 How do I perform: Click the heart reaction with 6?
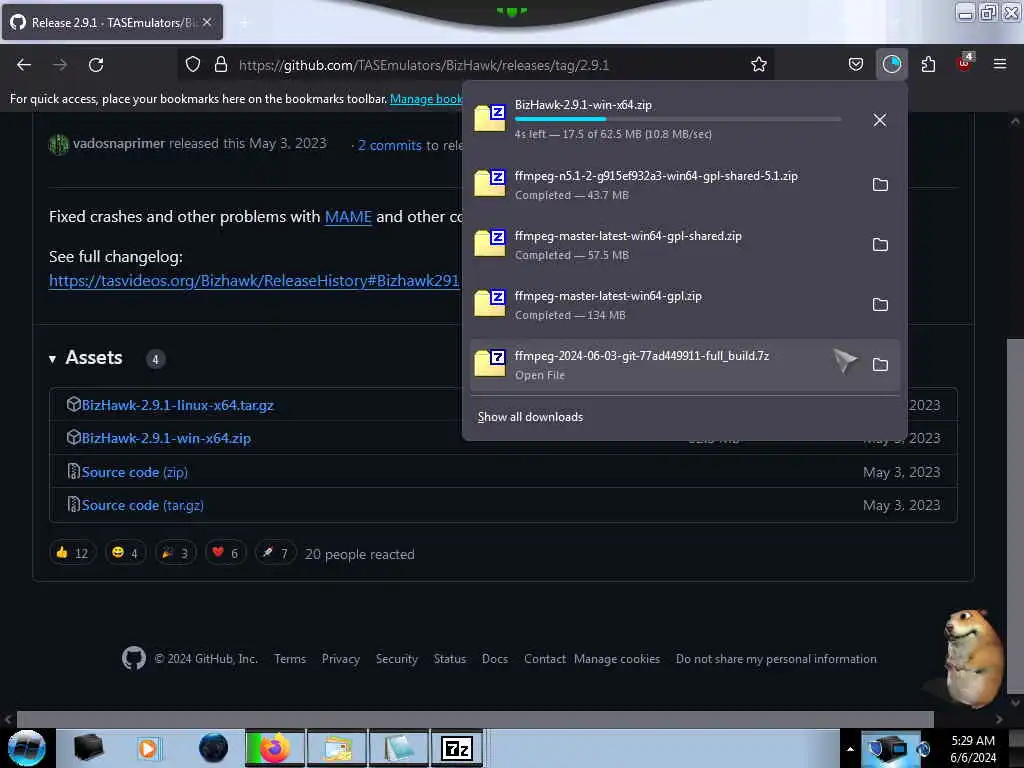[225, 553]
